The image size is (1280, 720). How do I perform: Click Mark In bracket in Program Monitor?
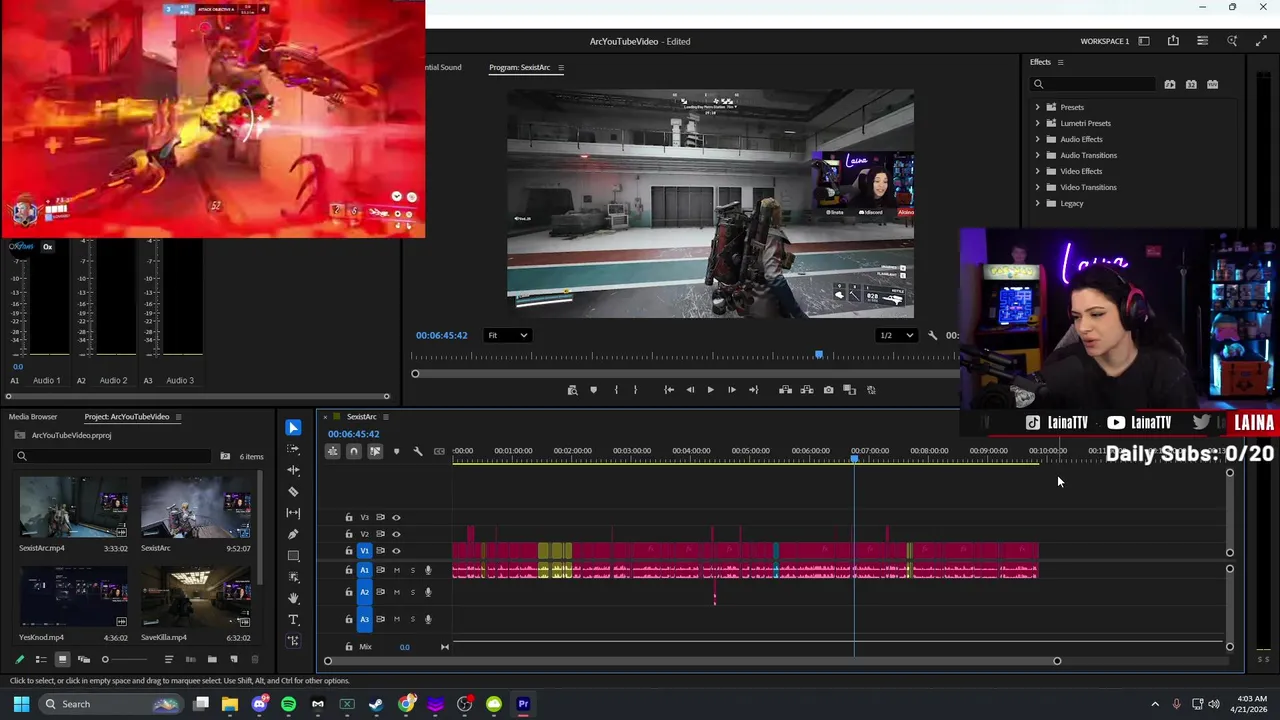click(x=615, y=390)
